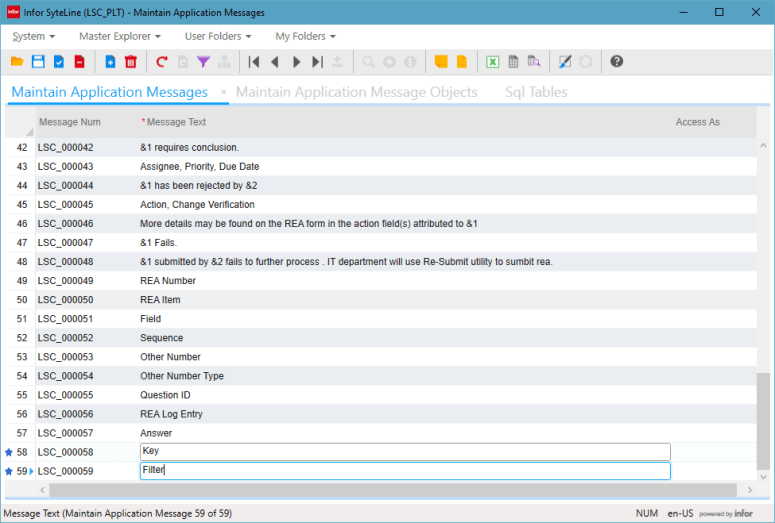Click the grayed upload arrow icon
775x523 pixels.
(x=338, y=62)
